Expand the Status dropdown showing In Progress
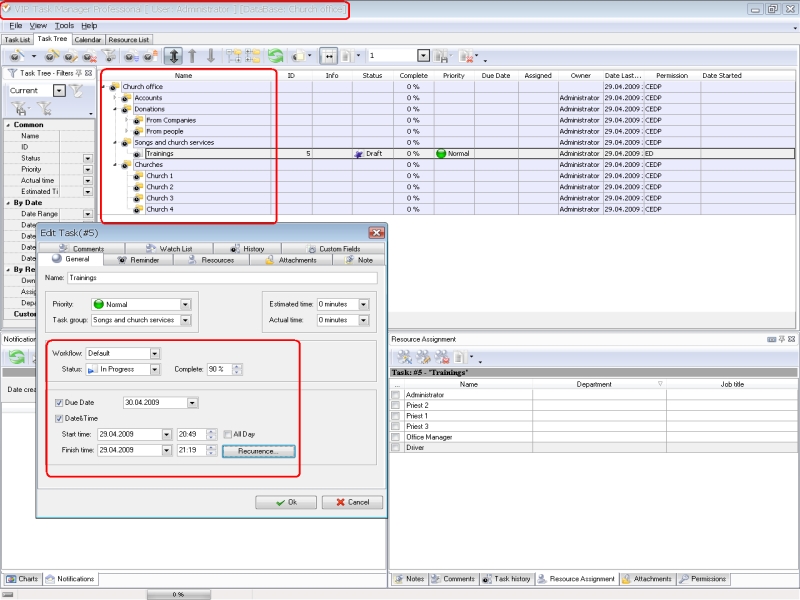 (x=155, y=370)
